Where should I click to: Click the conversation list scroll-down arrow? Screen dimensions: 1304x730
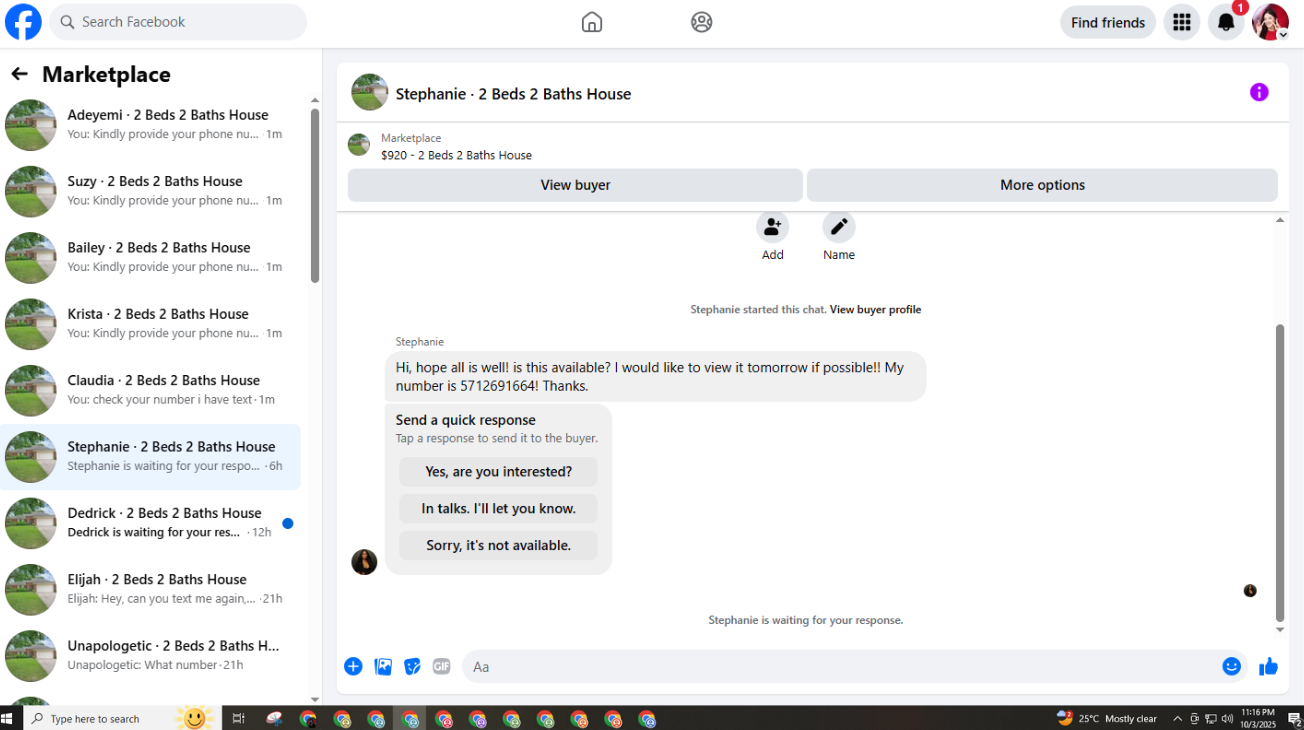(x=315, y=700)
